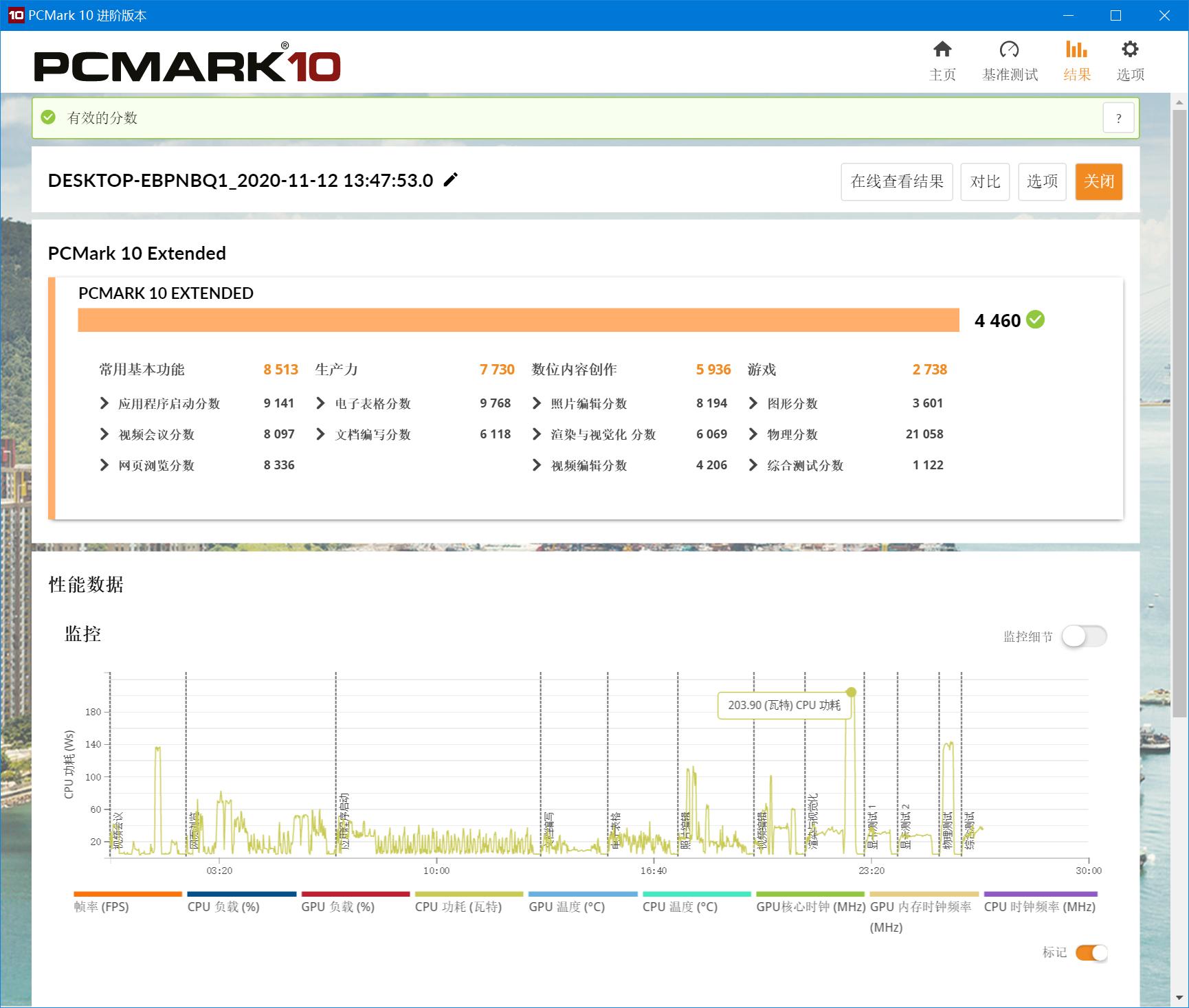Image resolution: width=1189 pixels, height=1008 pixels.
Task: Click 在线查看结果 button
Action: 897,181
